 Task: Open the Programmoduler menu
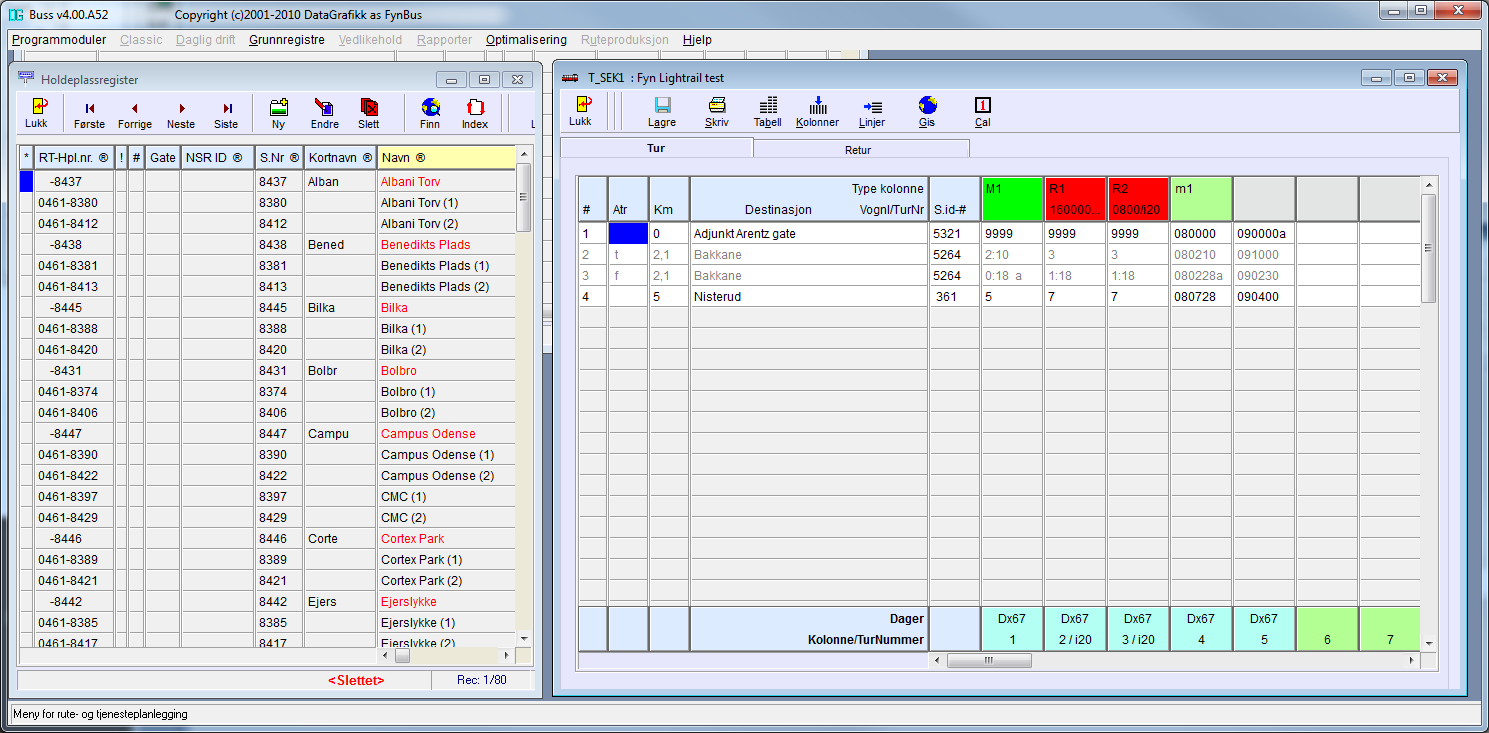59,40
